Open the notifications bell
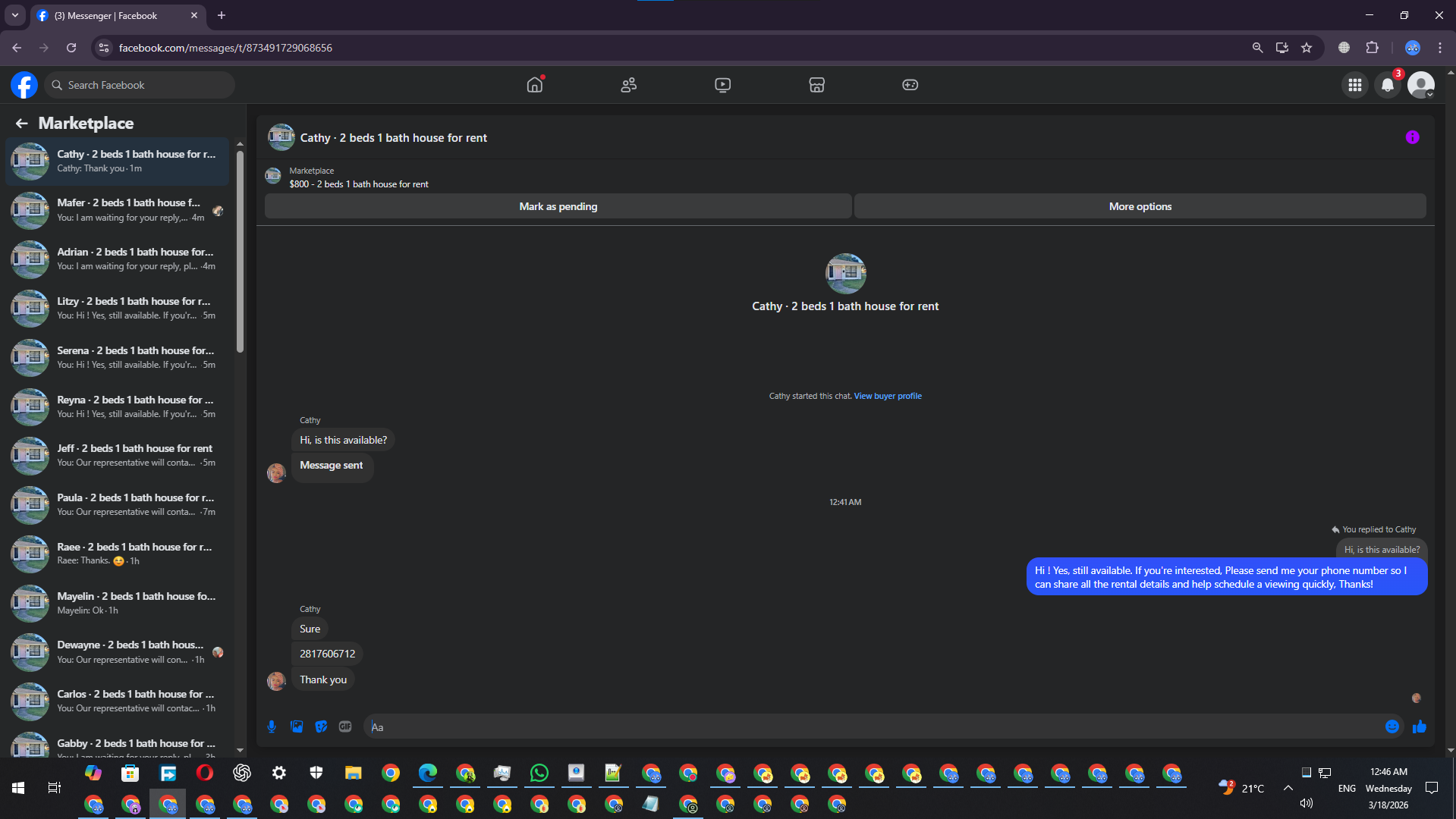Image resolution: width=1456 pixels, height=819 pixels. click(1388, 85)
